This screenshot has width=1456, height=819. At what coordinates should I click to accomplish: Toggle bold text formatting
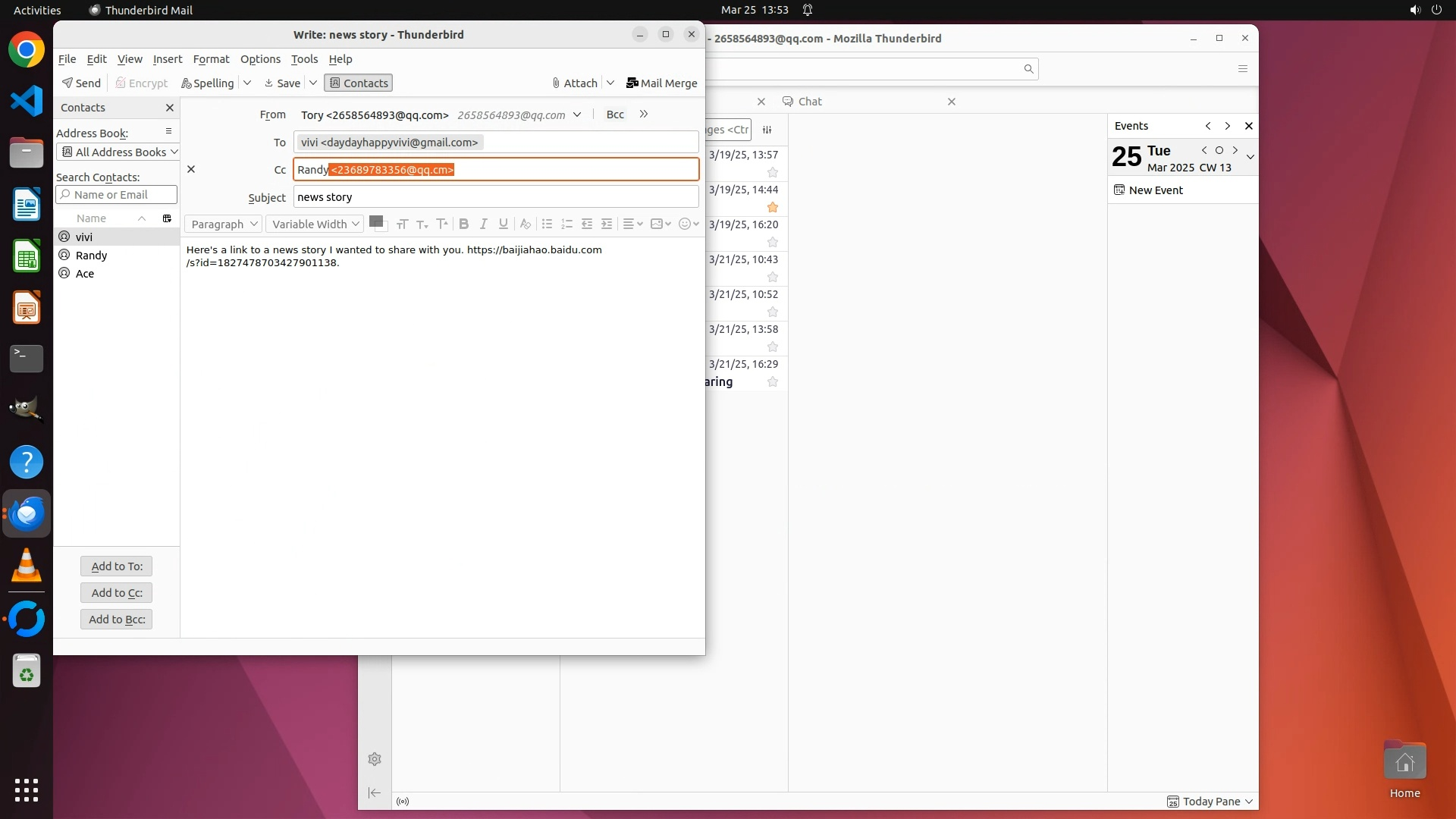(463, 224)
